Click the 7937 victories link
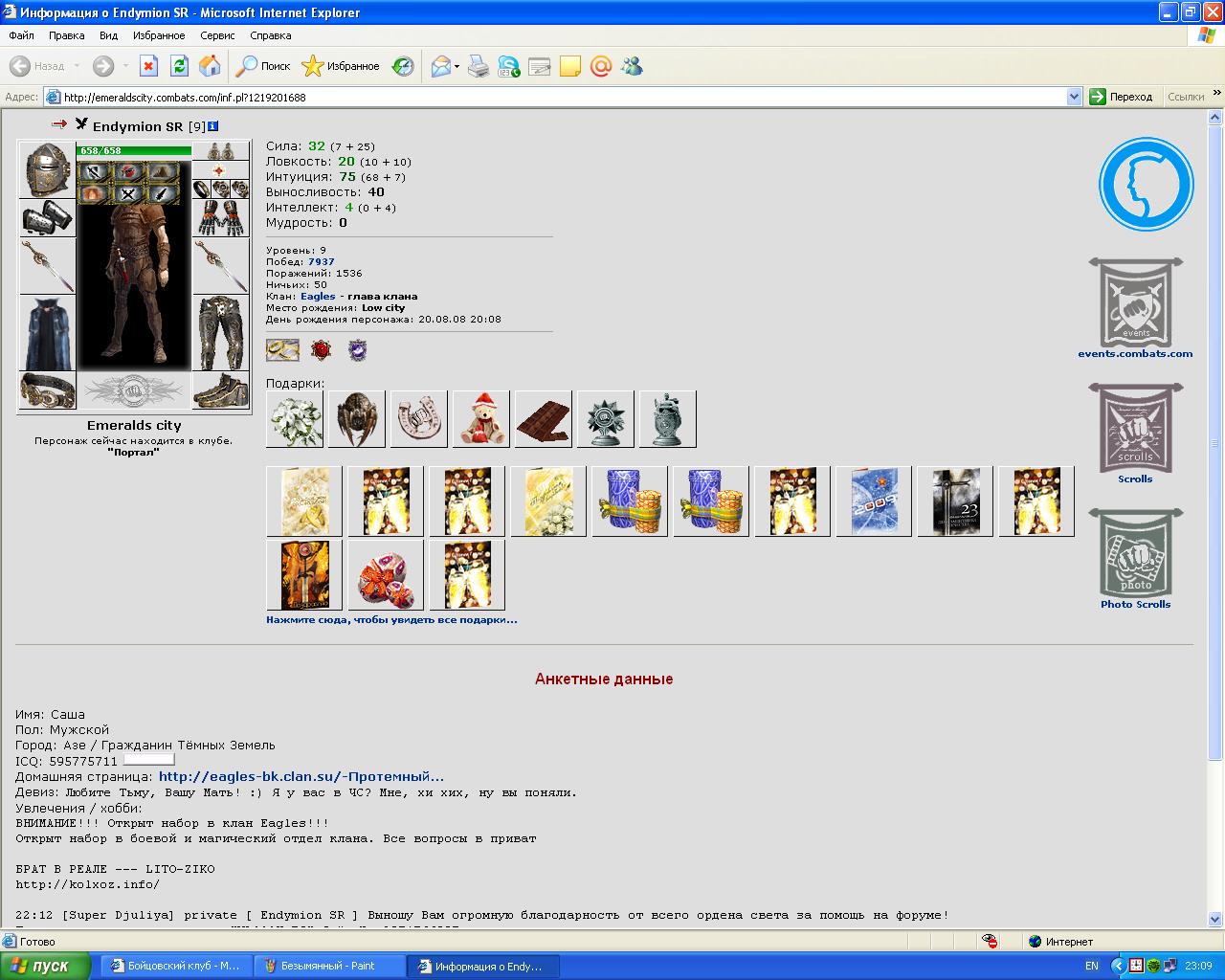The width and height of the screenshot is (1225, 980). point(321,262)
